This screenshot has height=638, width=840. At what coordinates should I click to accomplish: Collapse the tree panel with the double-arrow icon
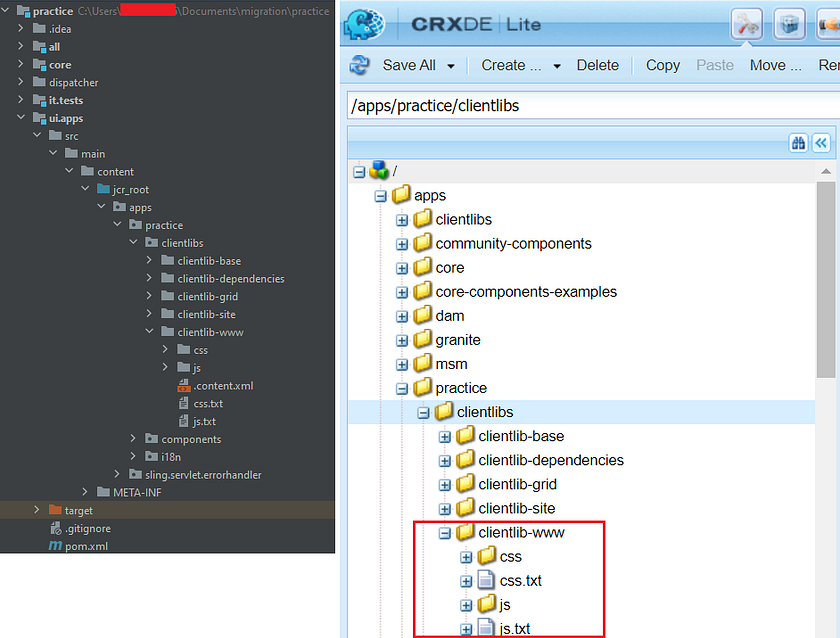coord(821,143)
